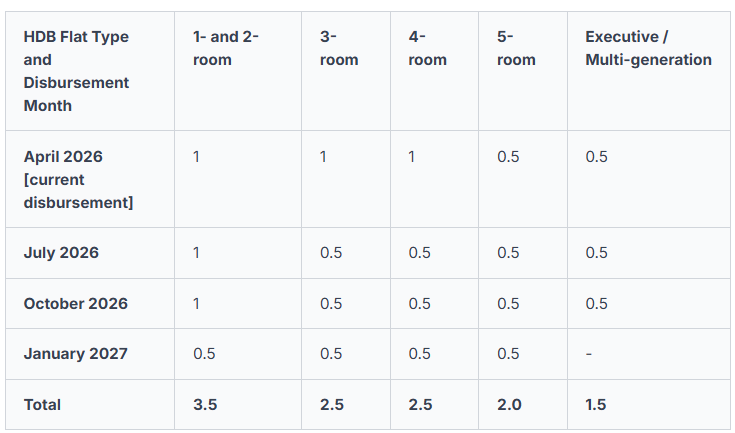This screenshot has width=735, height=433.
Task: Select the 'July 2026' row label
Action: click(x=61, y=253)
